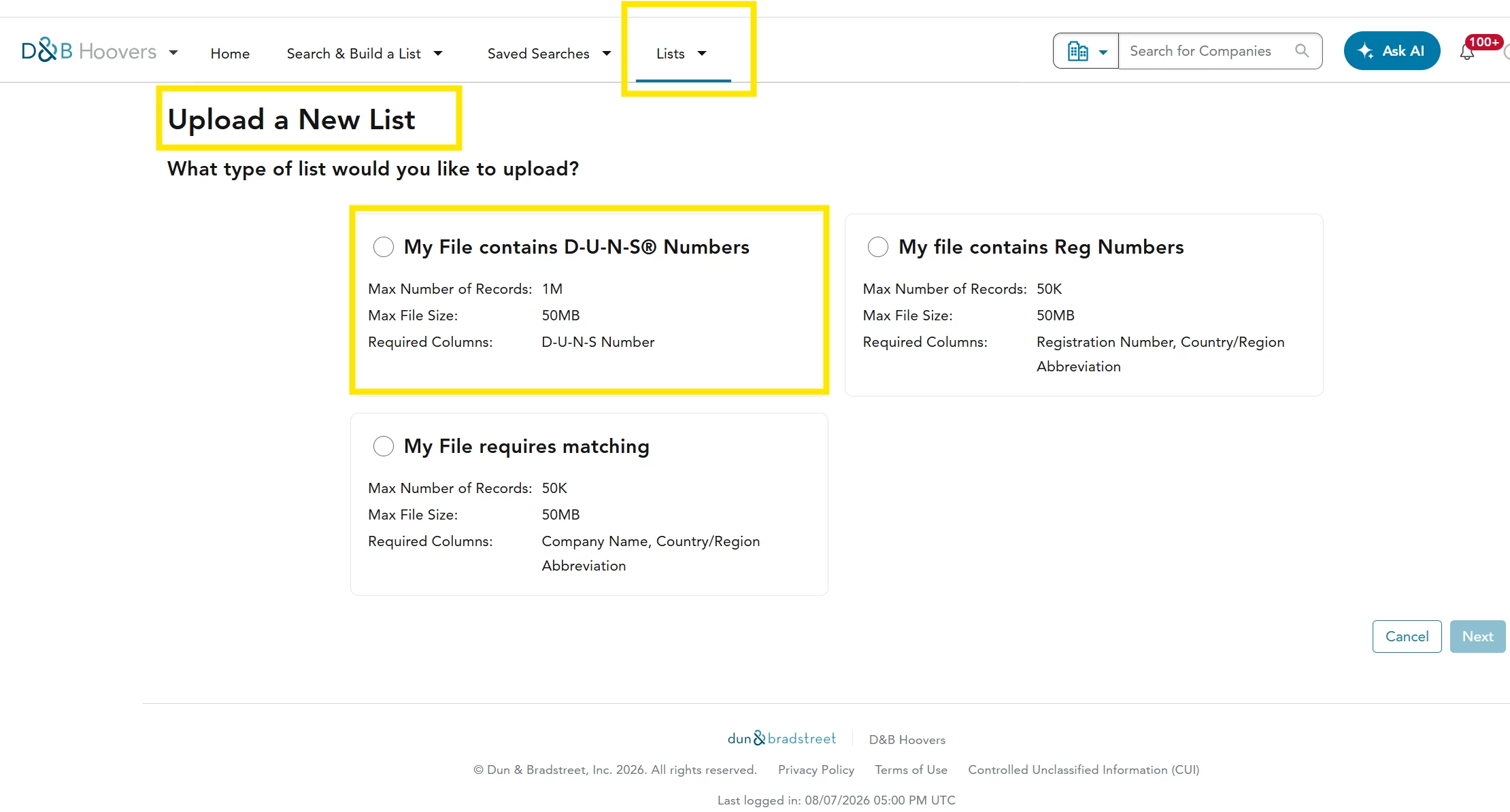This screenshot has height=812, width=1510.
Task: Select My File contains D-U-N-S Numbers radio
Action: 384,247
